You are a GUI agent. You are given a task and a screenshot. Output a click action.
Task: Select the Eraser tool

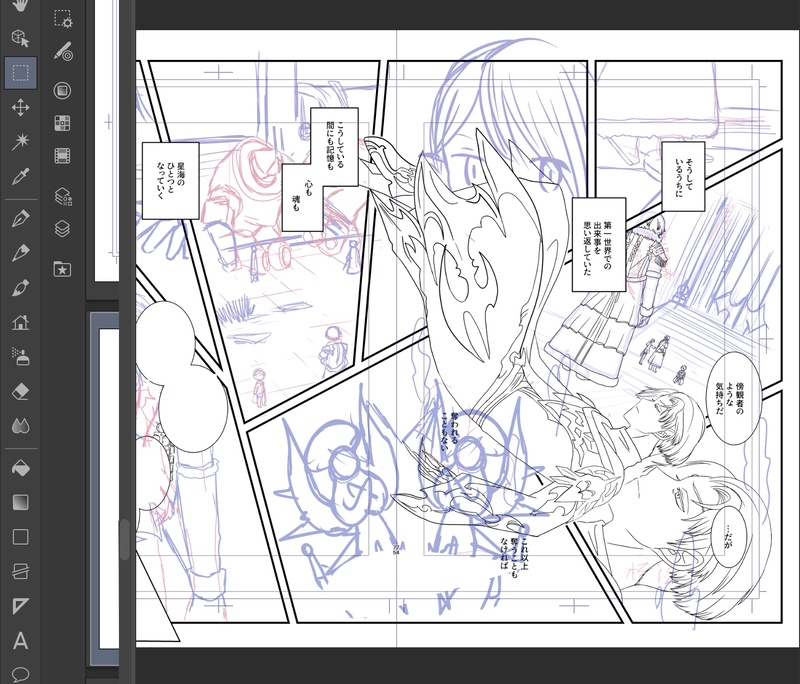20,392
